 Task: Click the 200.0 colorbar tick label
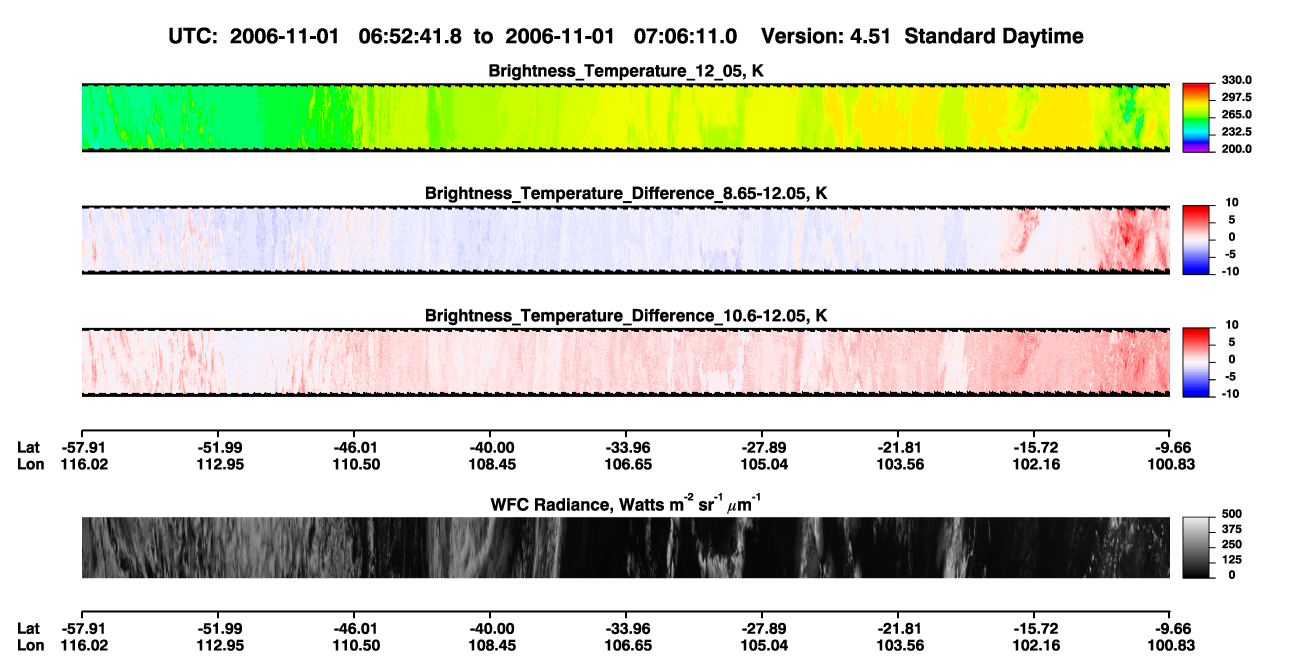click(1236, 149)
